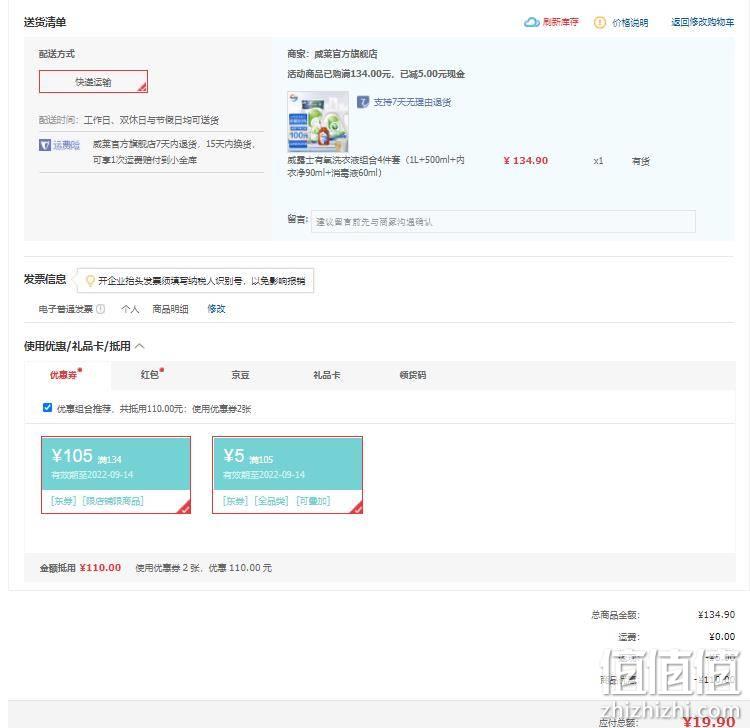Image resolution: width=750 pixels, height=728 pixels.
Task: Open 刷新库存 link
Action: coord(561,22)
